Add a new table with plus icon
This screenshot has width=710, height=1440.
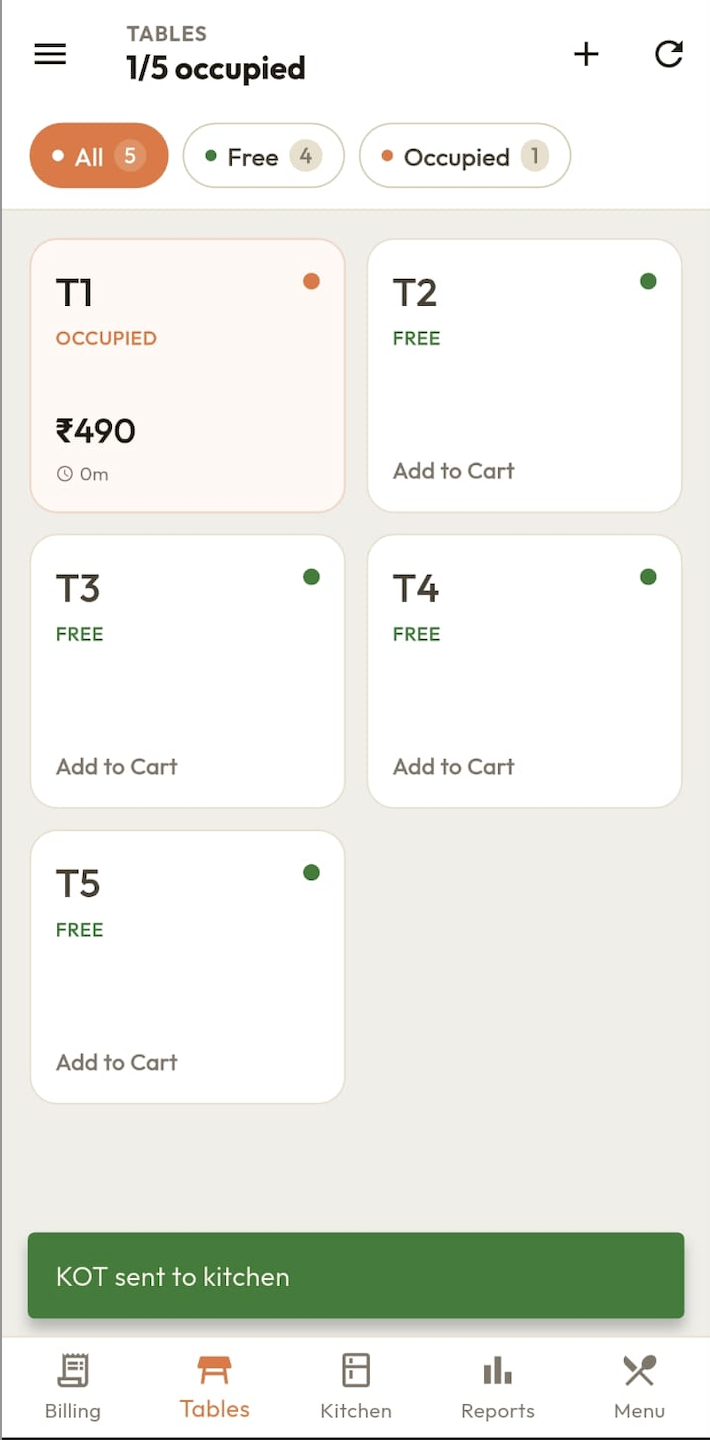point(586,54)
